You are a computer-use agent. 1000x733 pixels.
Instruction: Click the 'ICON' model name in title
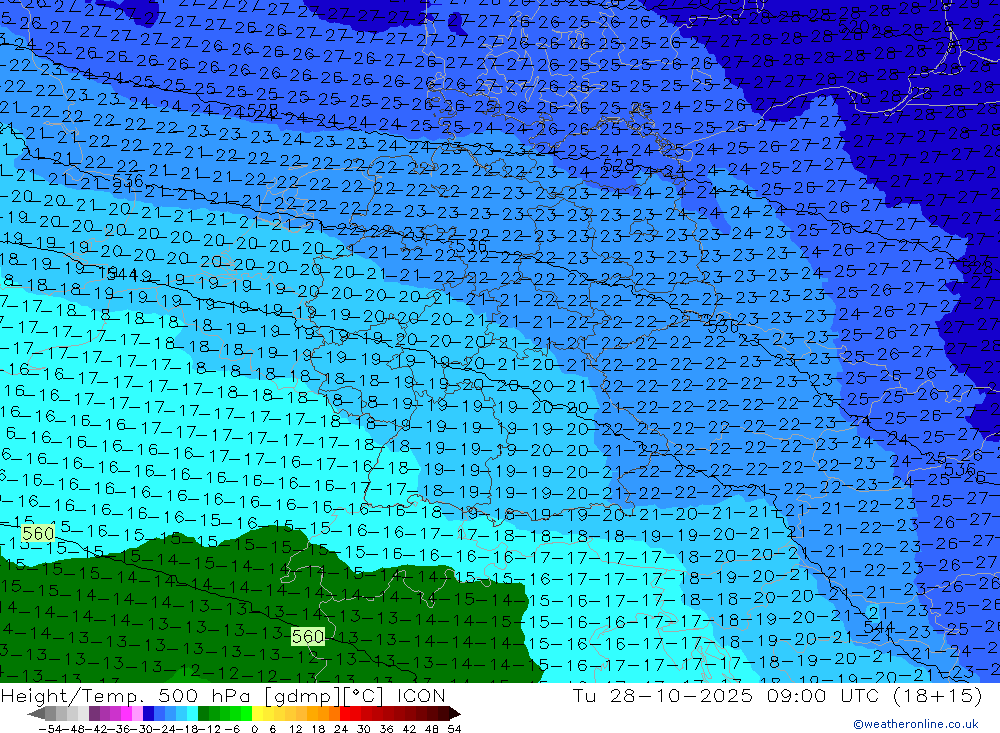[421, 696]
